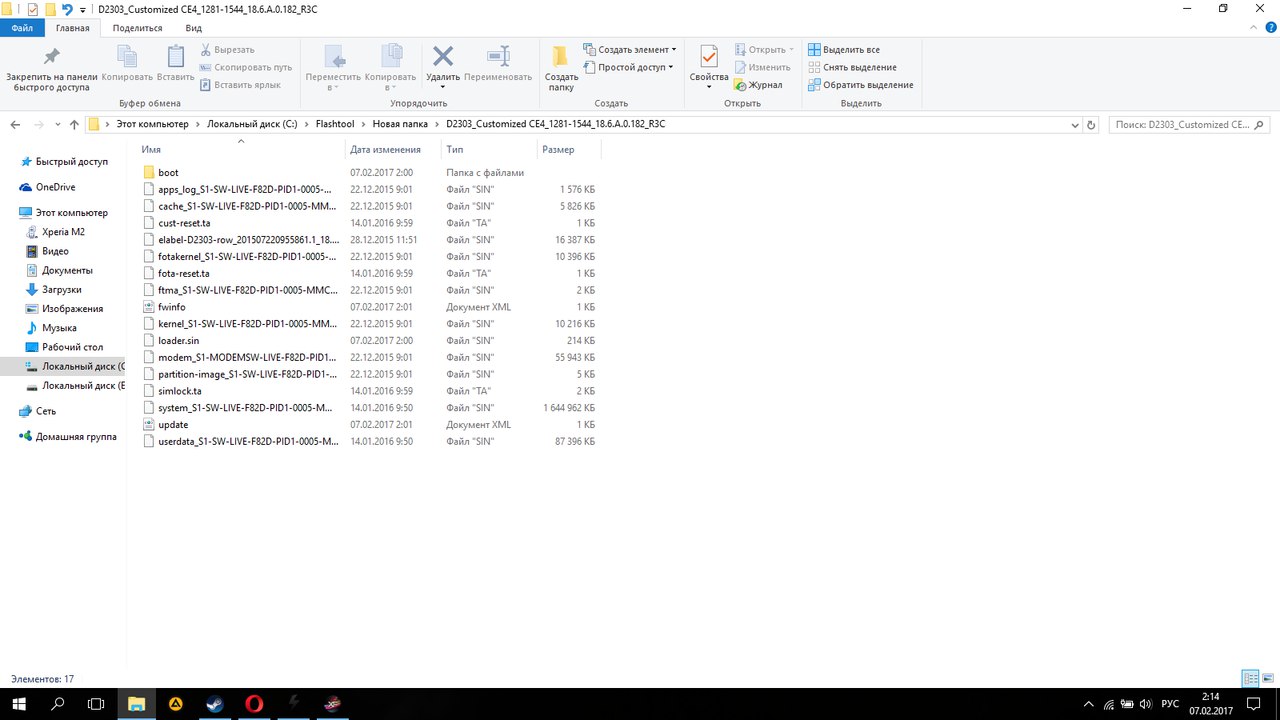The width and height of the screenshot is (1280, 720).
Task: Click the Rename (Переименовать) icon
Action: coord(498,58)
